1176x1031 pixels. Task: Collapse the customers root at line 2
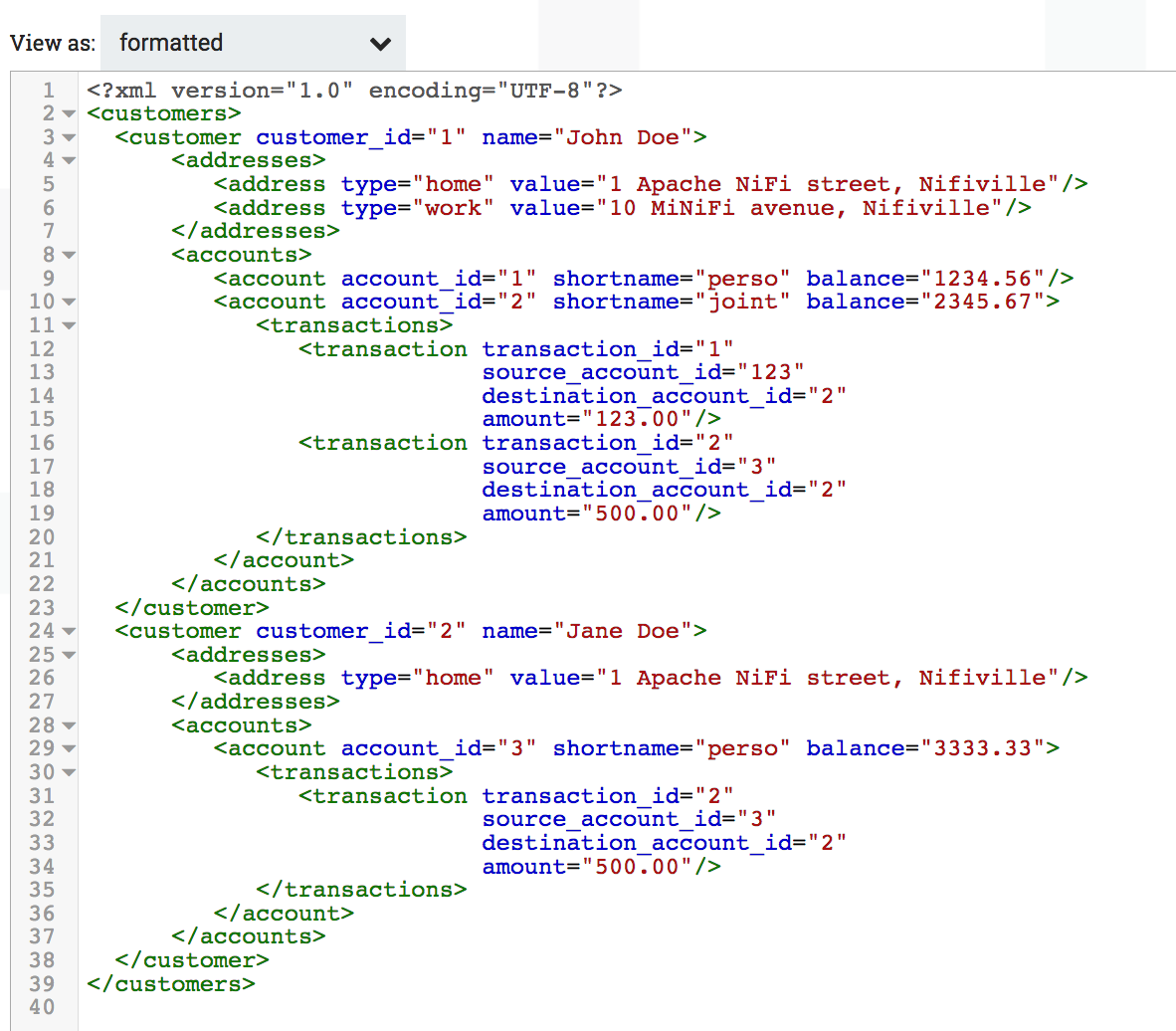point(69,114)
